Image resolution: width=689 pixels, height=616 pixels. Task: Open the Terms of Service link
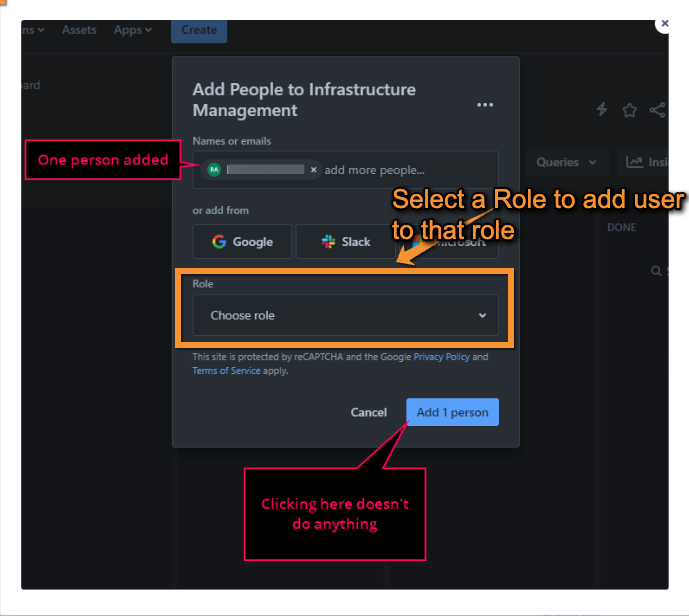pyautogui.click(x=226, y=371)
